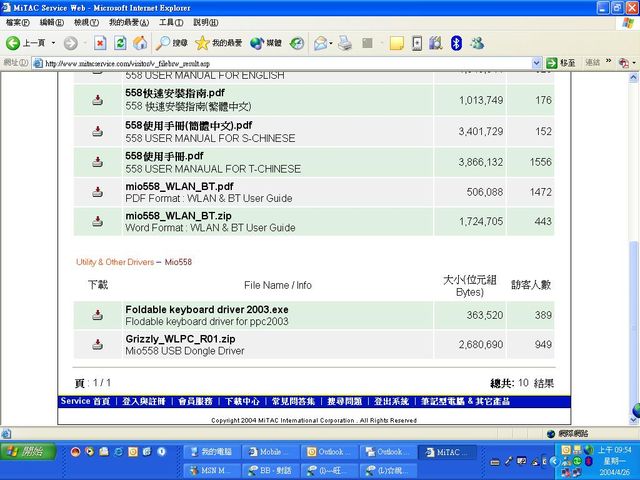Switch to BB - 對話 taskbar window
The width and height of the screenshot is (640, 480).
coord(270,470)
